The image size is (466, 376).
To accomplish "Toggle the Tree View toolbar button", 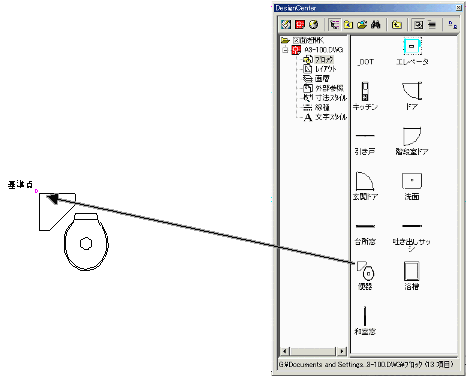I will coord(334,24).
